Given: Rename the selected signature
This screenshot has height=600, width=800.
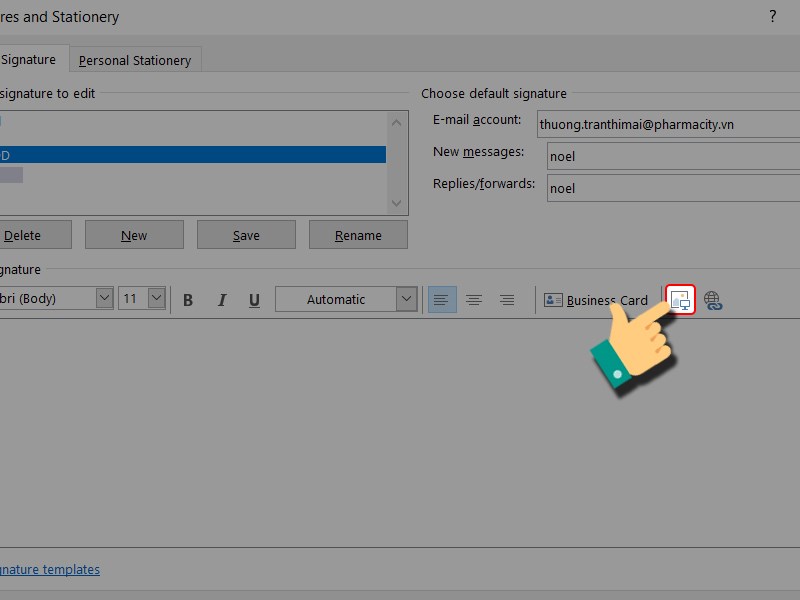Looking at the screenshot, I should coord(358,235).
